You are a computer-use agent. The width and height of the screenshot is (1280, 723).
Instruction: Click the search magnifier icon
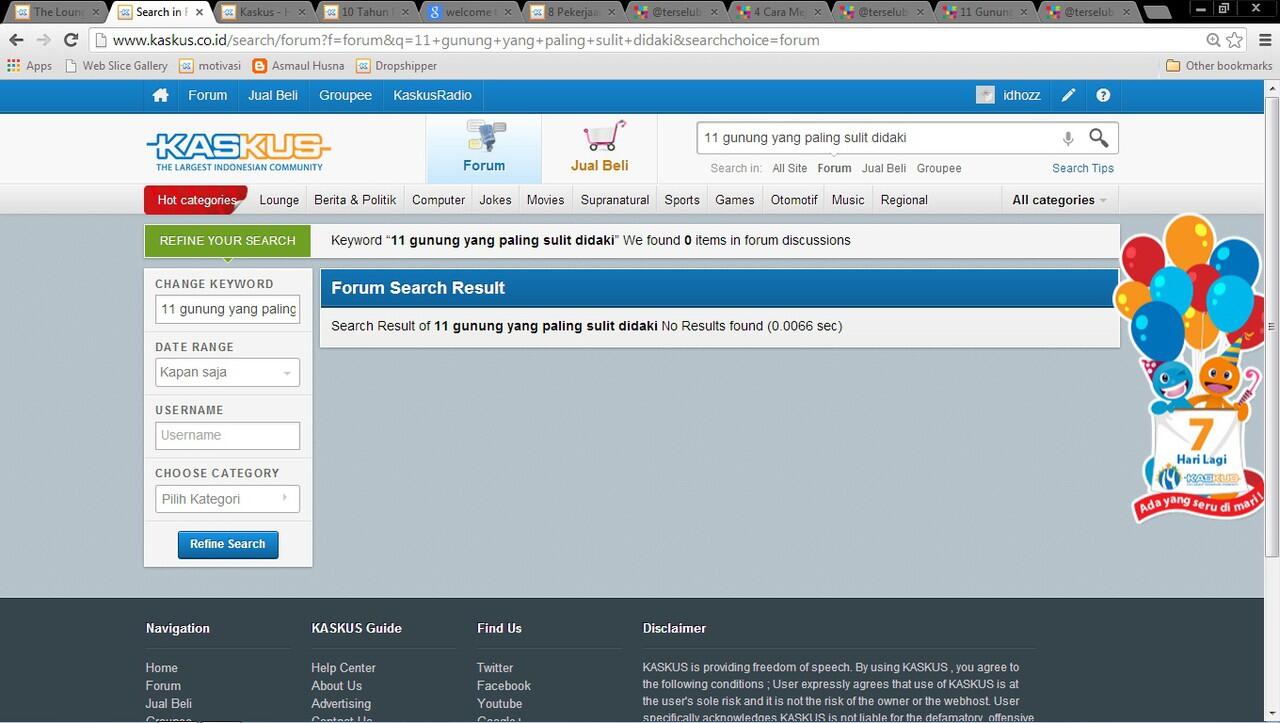[1099, 138]
